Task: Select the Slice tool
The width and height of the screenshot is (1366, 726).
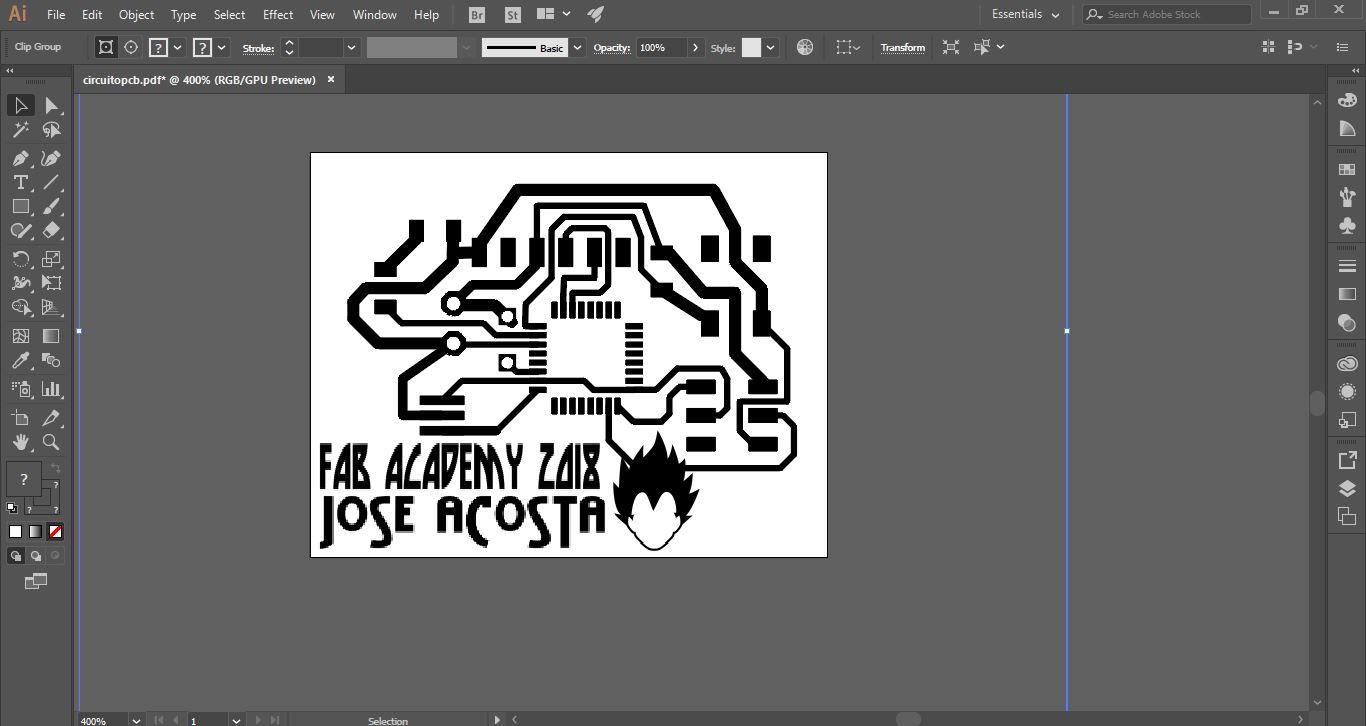Action: pyautogui.click(x=51, y=418)
